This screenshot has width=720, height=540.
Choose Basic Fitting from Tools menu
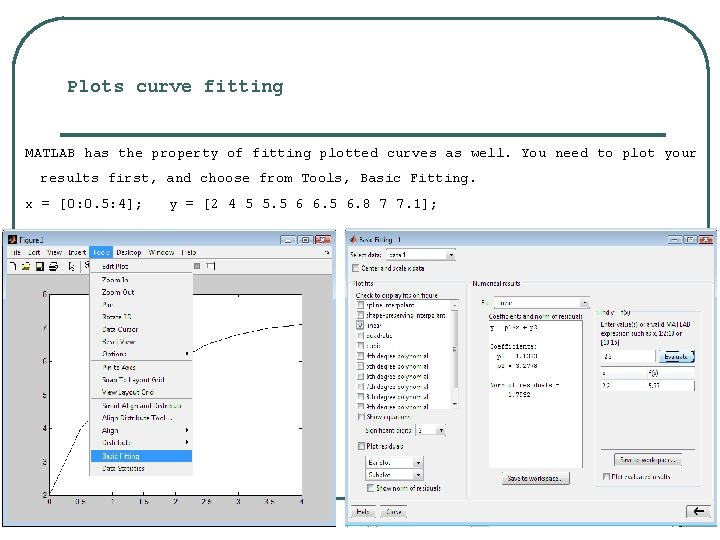(142, 456)
